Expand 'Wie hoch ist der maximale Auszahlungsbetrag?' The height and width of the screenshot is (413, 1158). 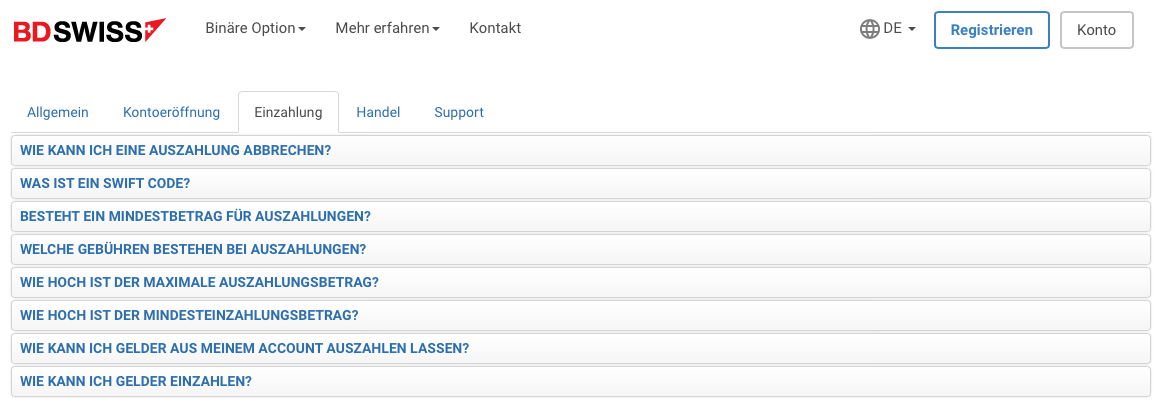click(x=581, y=282)
